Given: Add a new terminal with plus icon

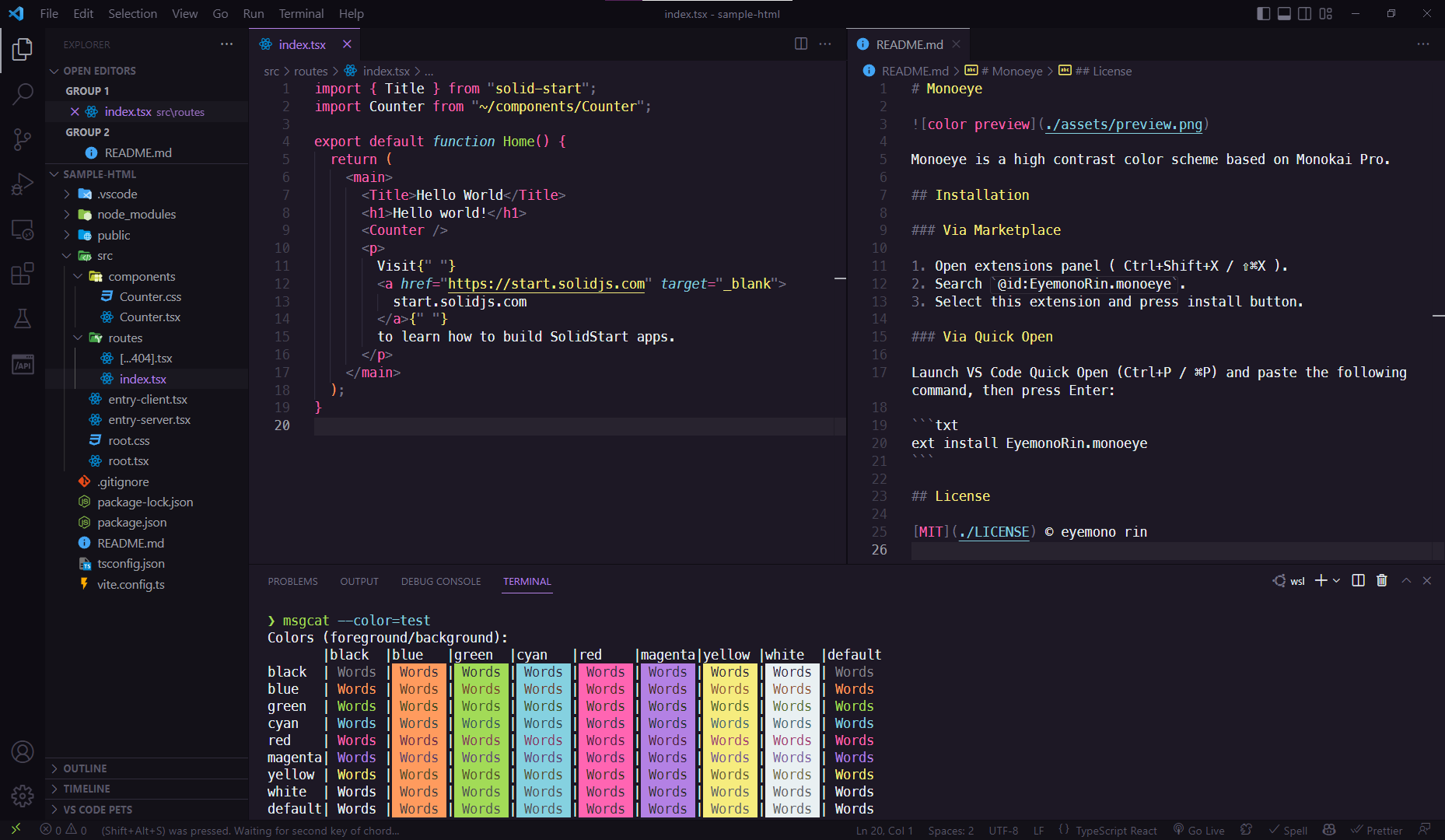Looking at the screenshot, I should (x=1321, y=580).
